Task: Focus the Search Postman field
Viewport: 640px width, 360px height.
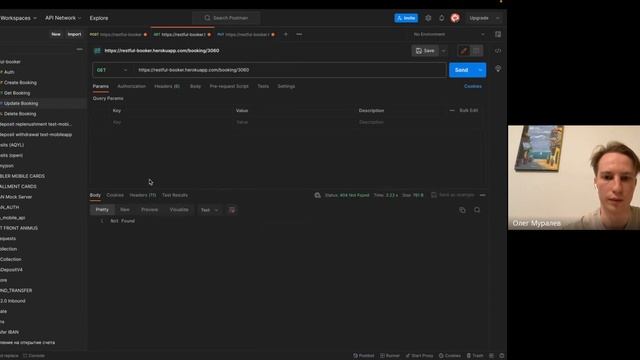Action: click(227, 18)
